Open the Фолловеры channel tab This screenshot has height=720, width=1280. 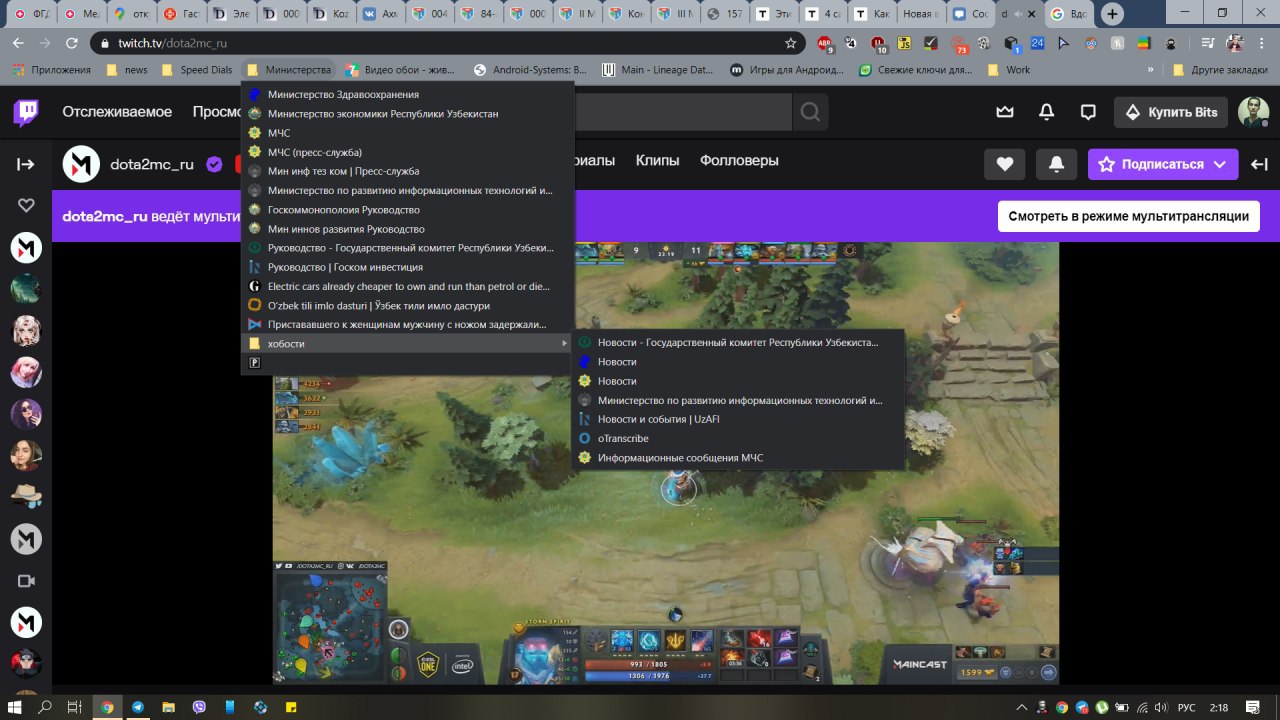pos(739,160)
